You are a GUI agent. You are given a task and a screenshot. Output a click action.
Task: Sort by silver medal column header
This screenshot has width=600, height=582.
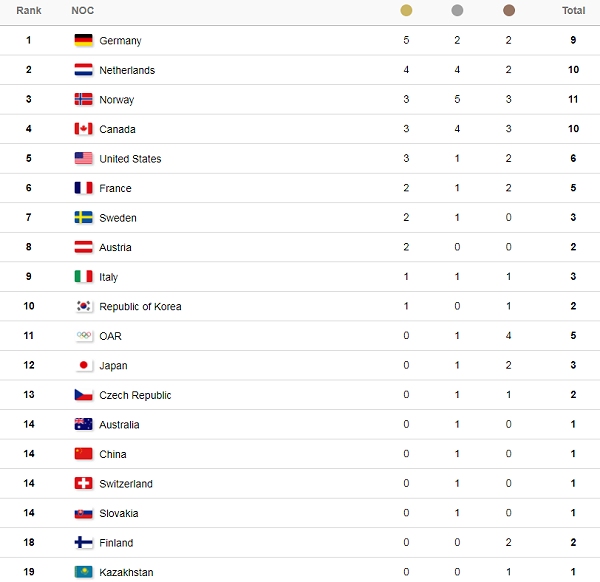[x=457, y=10]
